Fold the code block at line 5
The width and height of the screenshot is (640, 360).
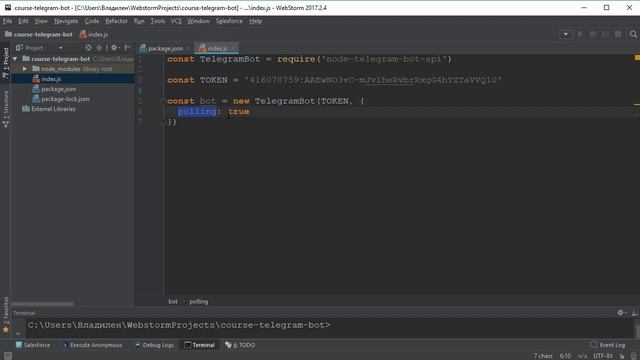162,100
